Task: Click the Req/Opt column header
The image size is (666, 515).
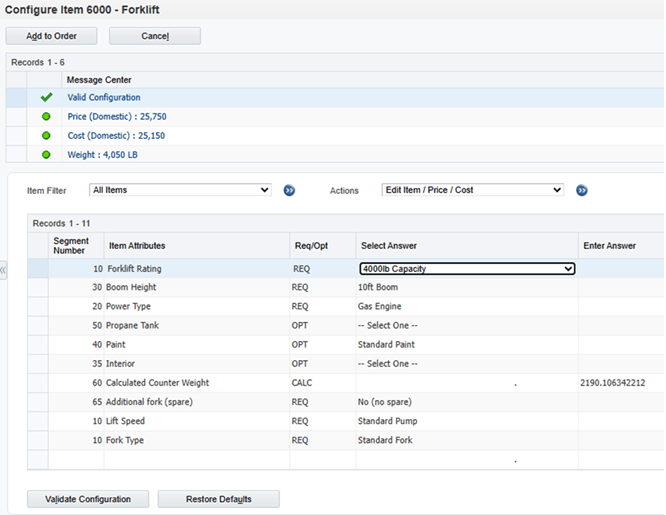Action: (x=323, y=246)
